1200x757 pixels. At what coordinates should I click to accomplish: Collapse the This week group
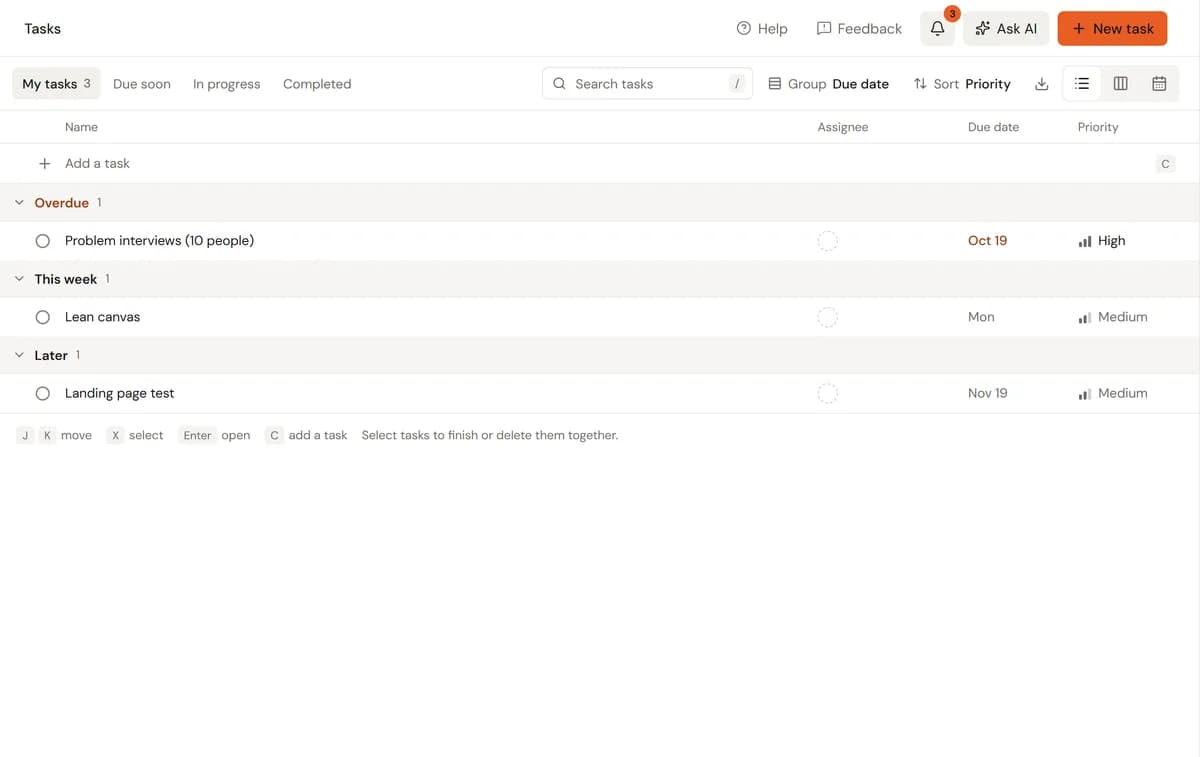point(19,279)
